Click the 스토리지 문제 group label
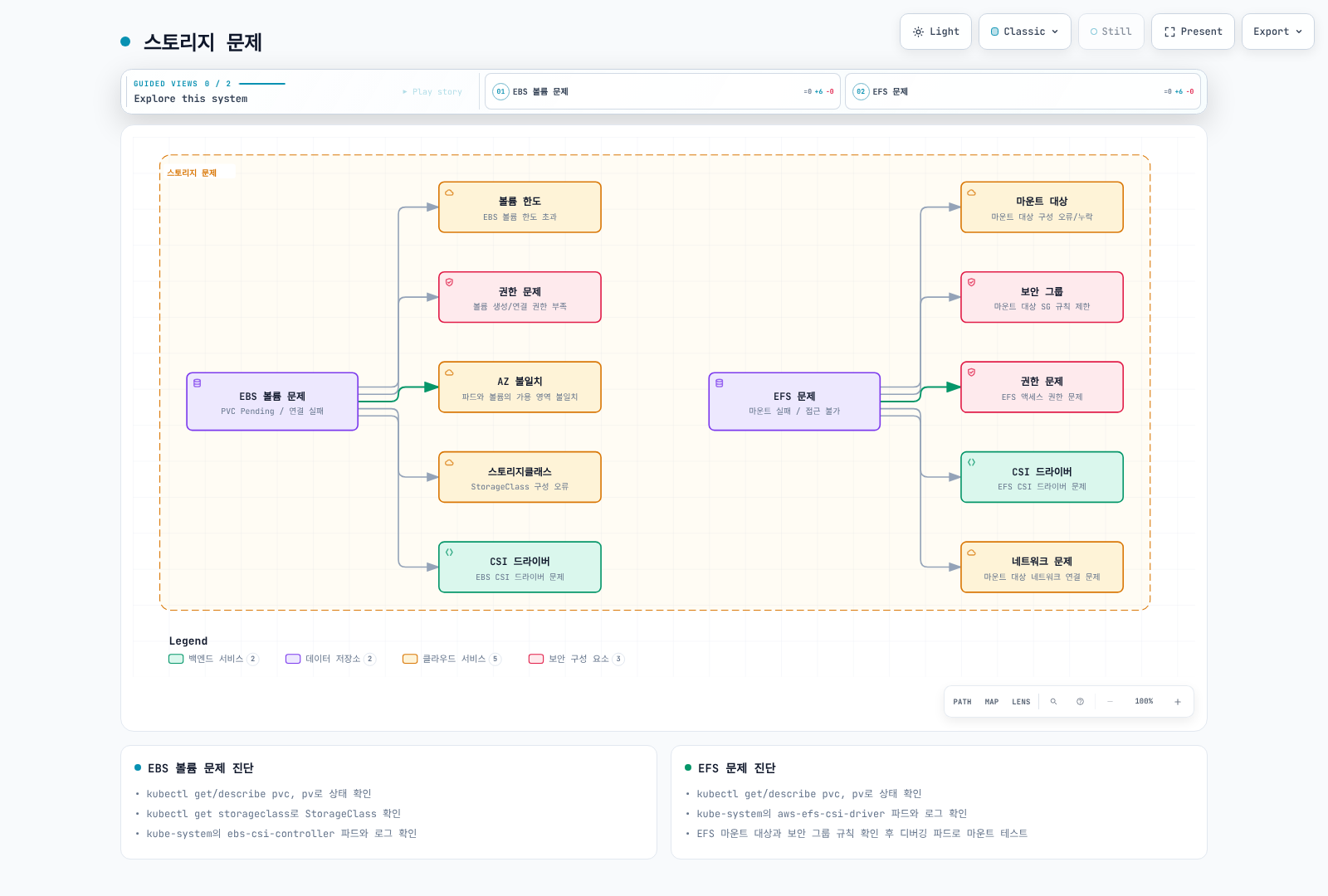This screenshot has width=1328, height=896. [x=192, y=173]
